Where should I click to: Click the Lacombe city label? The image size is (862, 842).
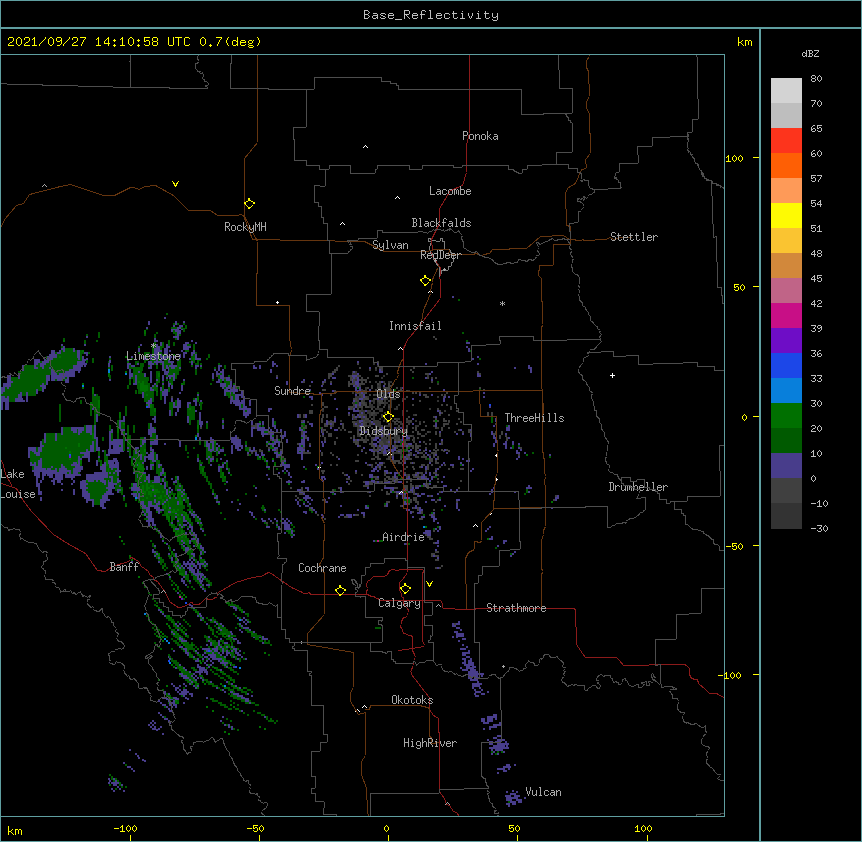(450, 191)
